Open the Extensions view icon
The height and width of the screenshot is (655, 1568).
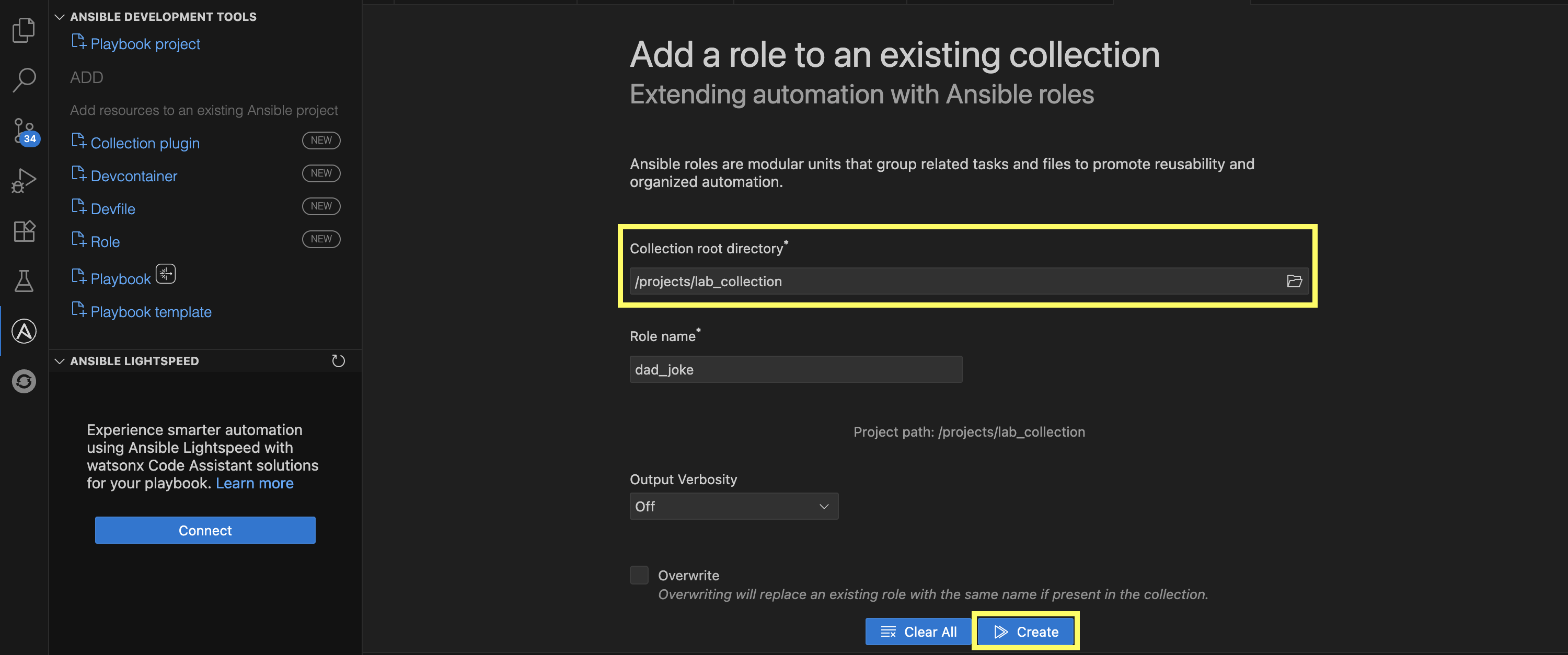click(24, 231)
